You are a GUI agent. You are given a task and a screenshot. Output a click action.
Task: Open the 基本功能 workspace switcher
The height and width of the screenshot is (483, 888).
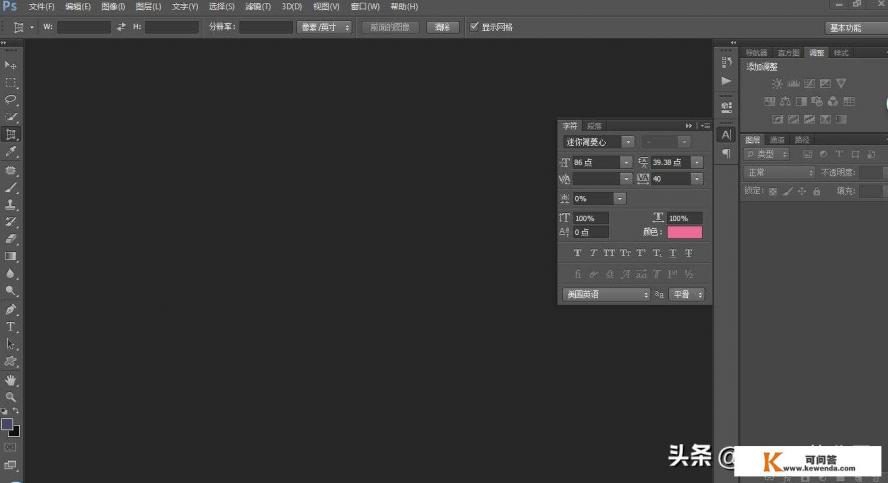point(855,28)
